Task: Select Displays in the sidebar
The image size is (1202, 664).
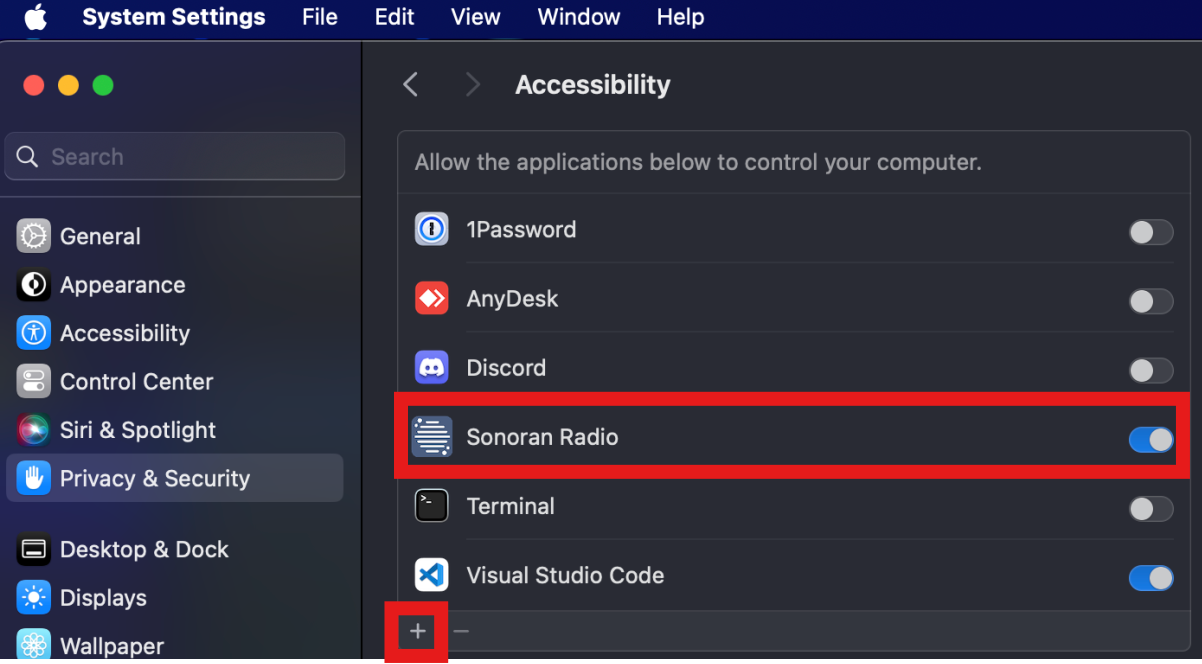Action: 174,598
